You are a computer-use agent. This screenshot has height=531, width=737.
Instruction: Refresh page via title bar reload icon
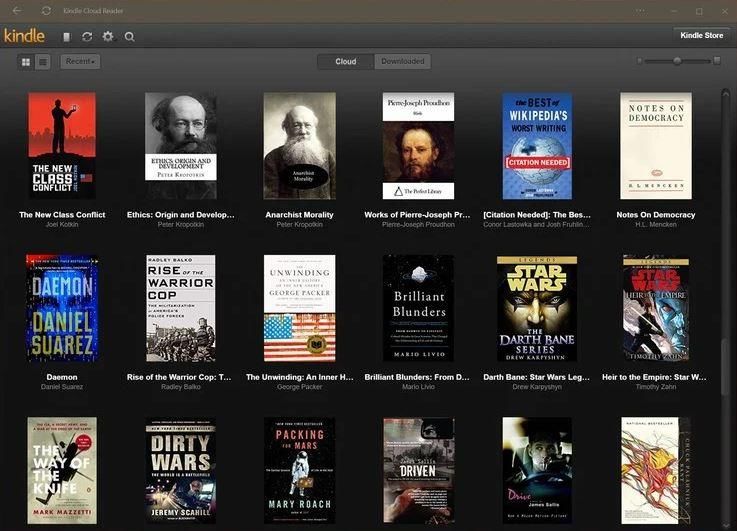(46, 10)
